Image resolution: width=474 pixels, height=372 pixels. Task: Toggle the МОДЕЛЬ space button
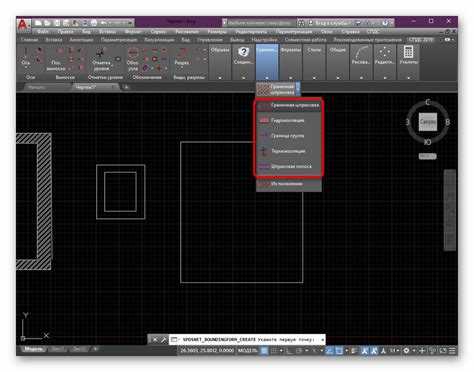point(247,351)
